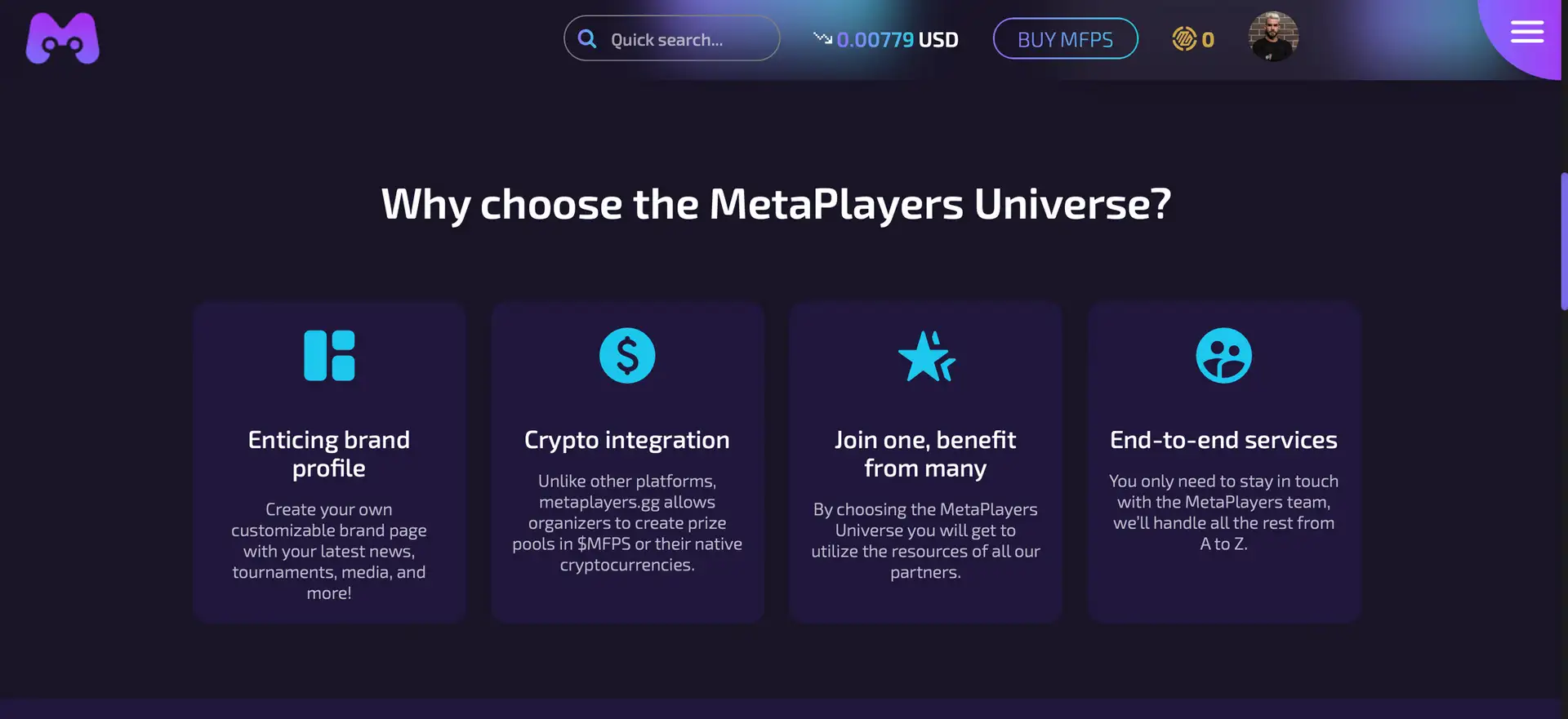This screenshot has width=1568, height=719.
Task: Click the page vertical scrollbar thumb
Action: pyautogui.click(x=1563, y=241)
